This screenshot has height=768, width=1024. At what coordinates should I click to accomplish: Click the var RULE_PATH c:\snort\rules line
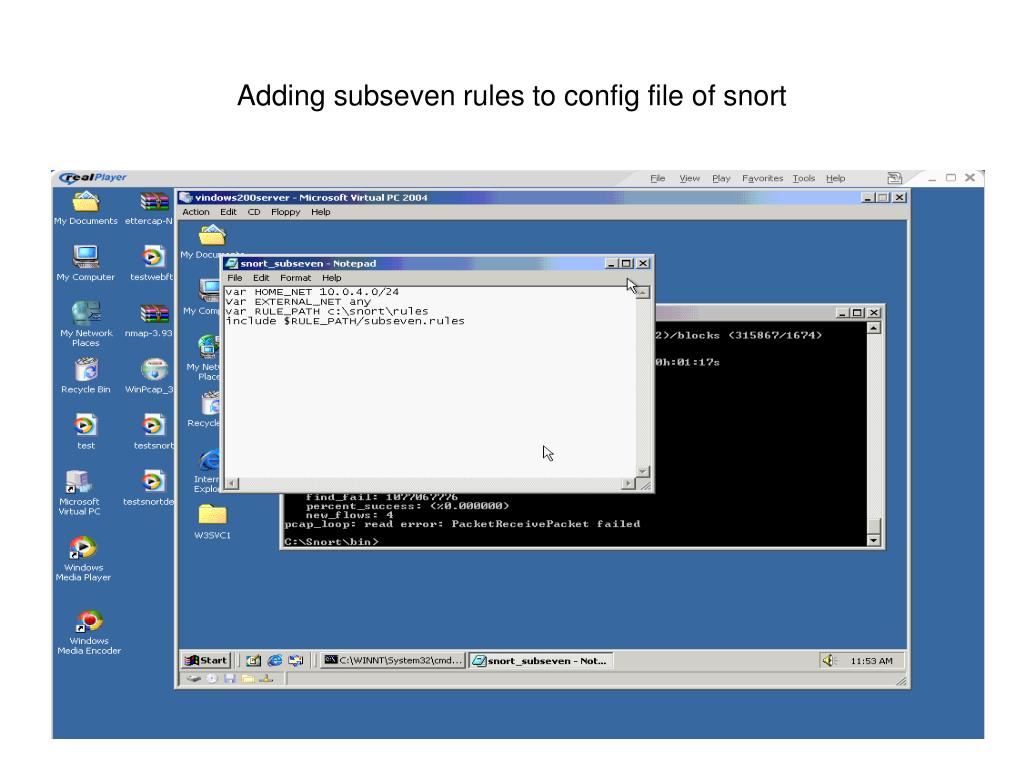(x=327, y=312)
